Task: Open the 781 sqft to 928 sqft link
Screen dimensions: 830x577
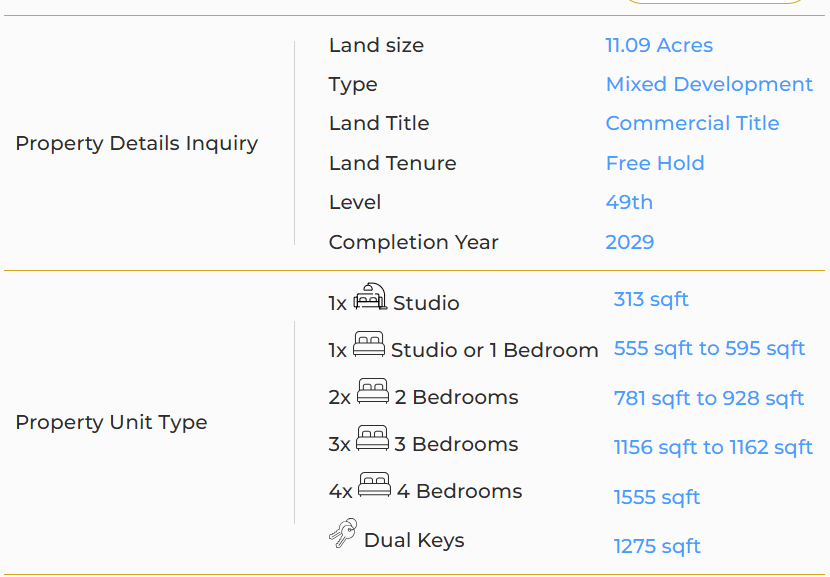Action: coord(709,398)
